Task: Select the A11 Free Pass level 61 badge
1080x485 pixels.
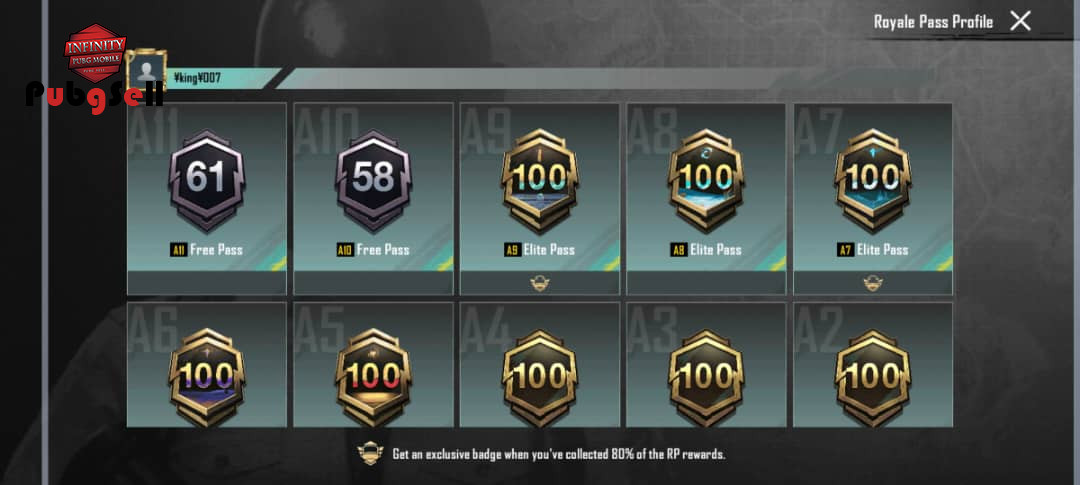Action: coord(207,180)
